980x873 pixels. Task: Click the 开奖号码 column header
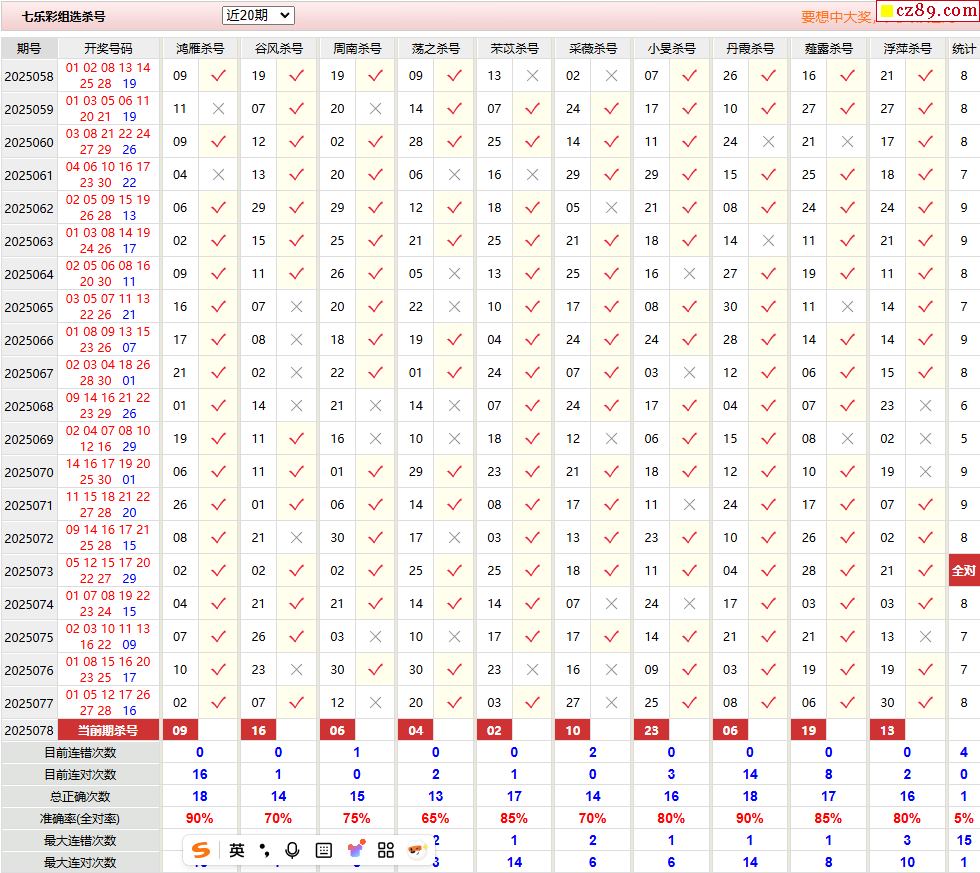108,49
